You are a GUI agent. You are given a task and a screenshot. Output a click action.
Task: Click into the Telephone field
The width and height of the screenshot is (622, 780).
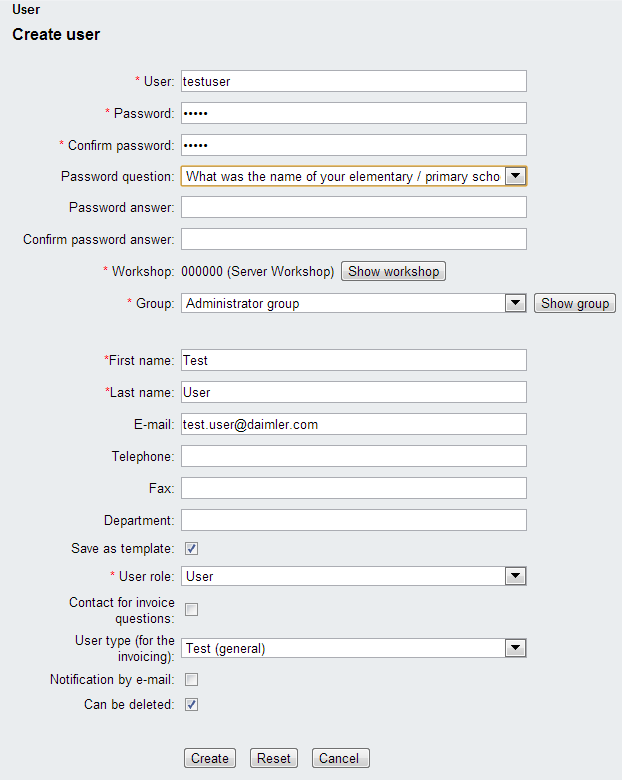(353, 456)
